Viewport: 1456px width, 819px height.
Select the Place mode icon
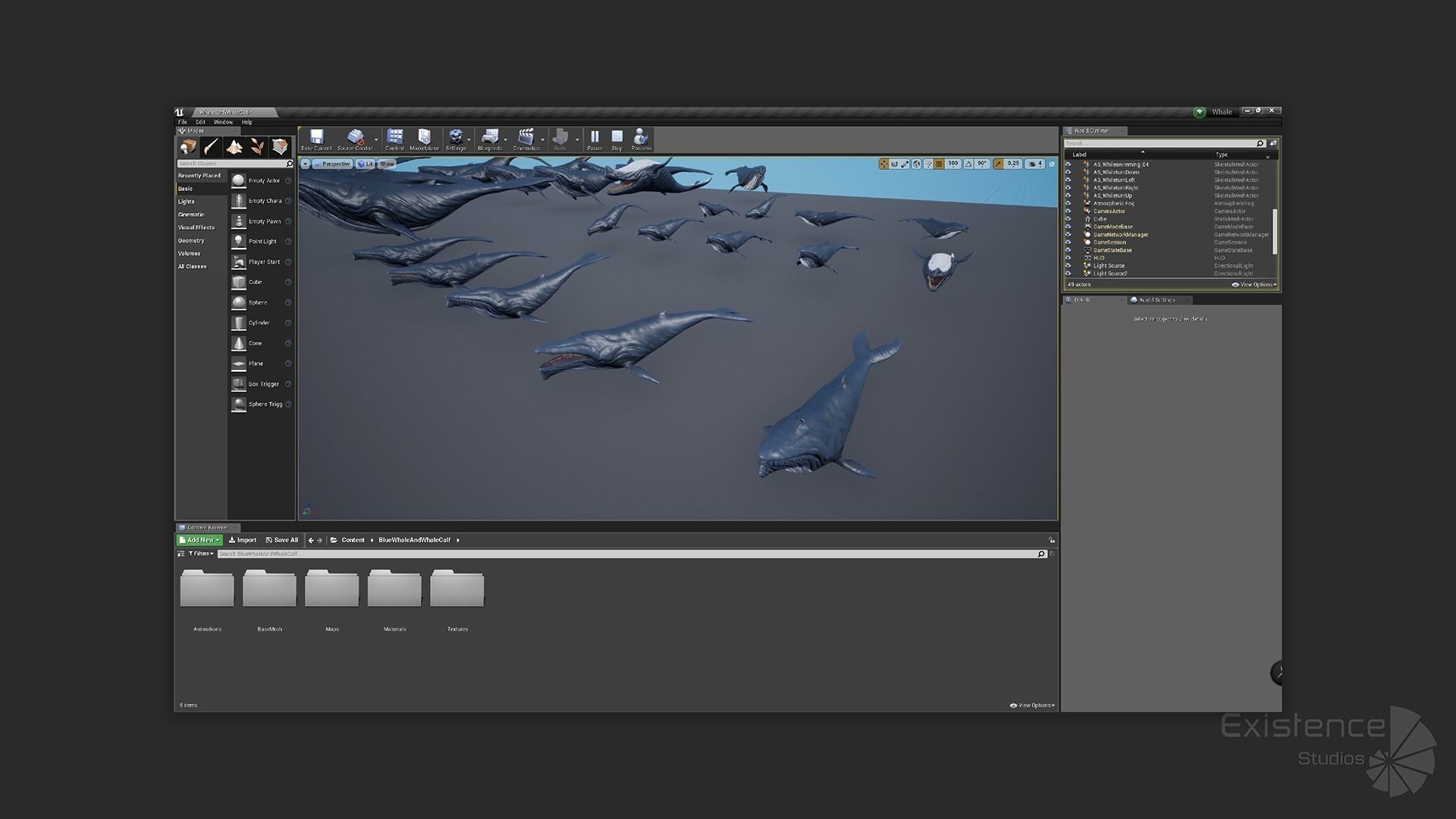coord(188,146)
